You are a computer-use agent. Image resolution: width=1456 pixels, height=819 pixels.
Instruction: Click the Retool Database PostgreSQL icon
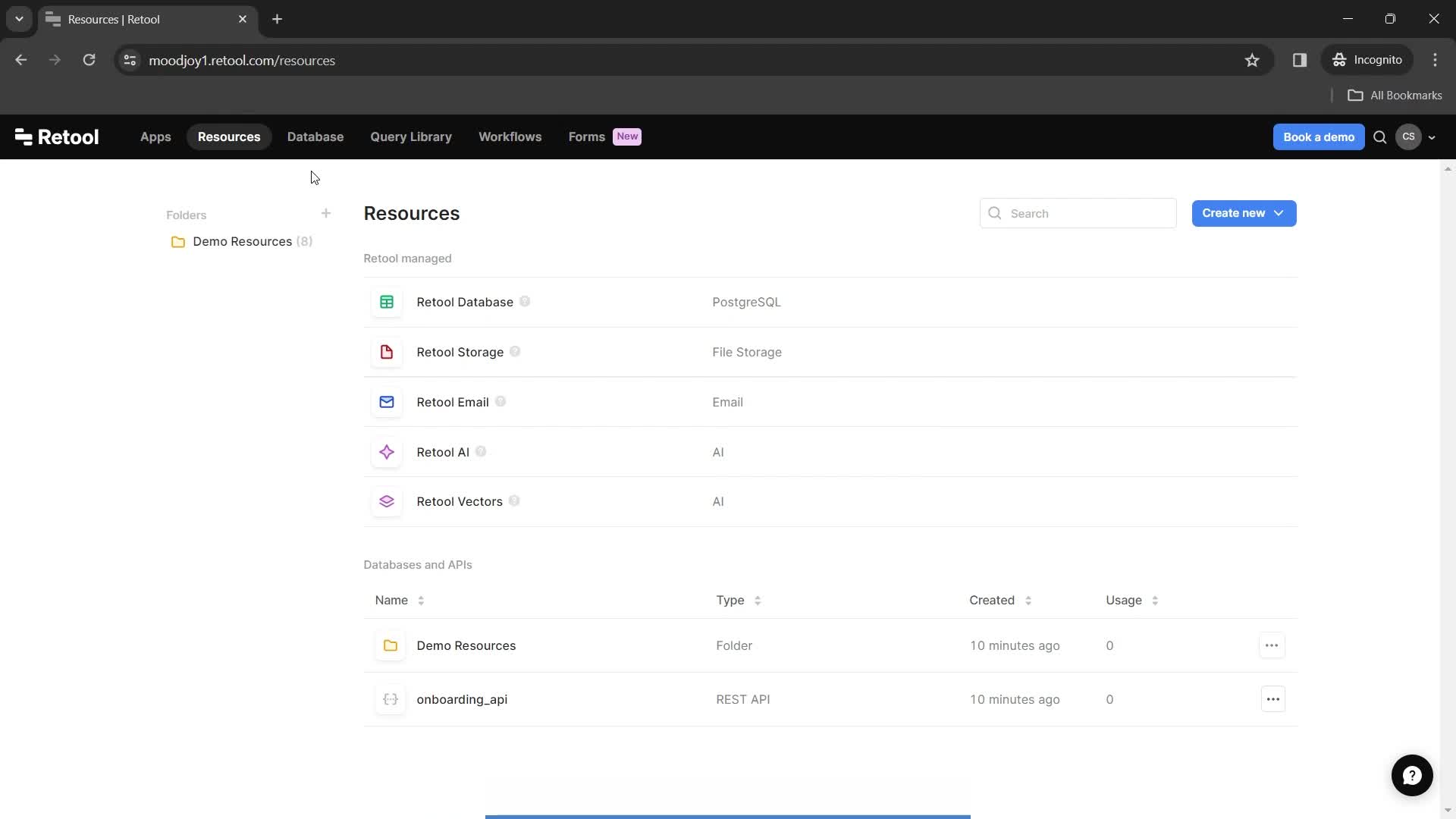pos(387,301)
